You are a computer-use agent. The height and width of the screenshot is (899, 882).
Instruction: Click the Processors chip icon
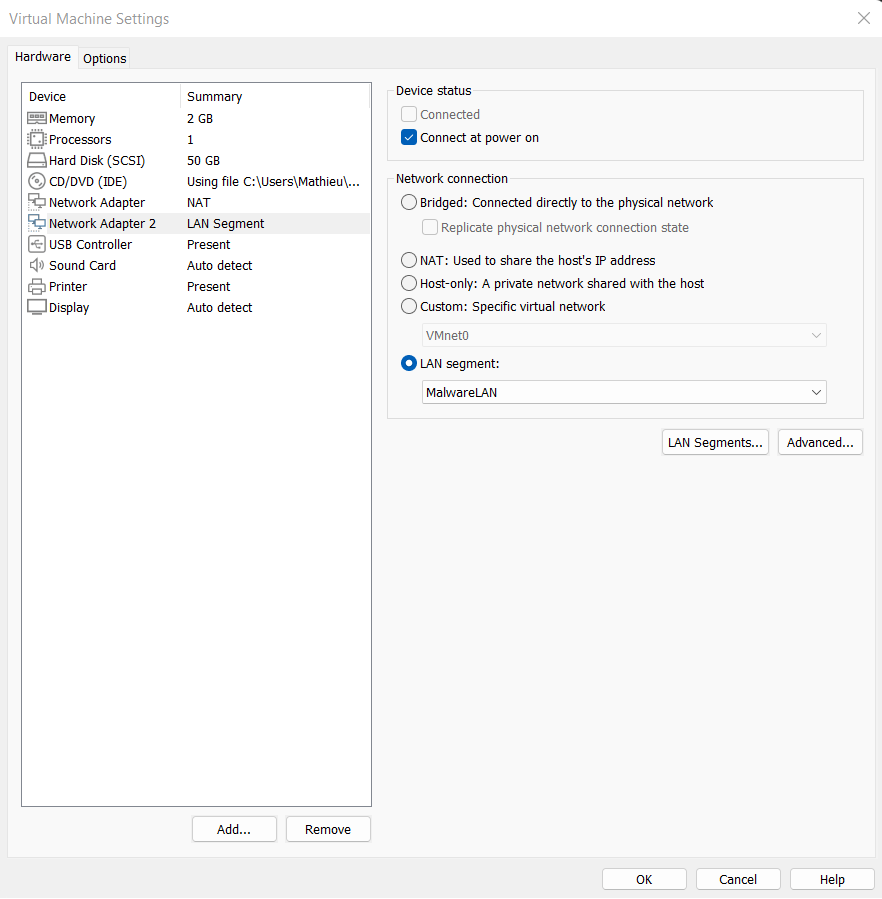click(x=37, y=139)
